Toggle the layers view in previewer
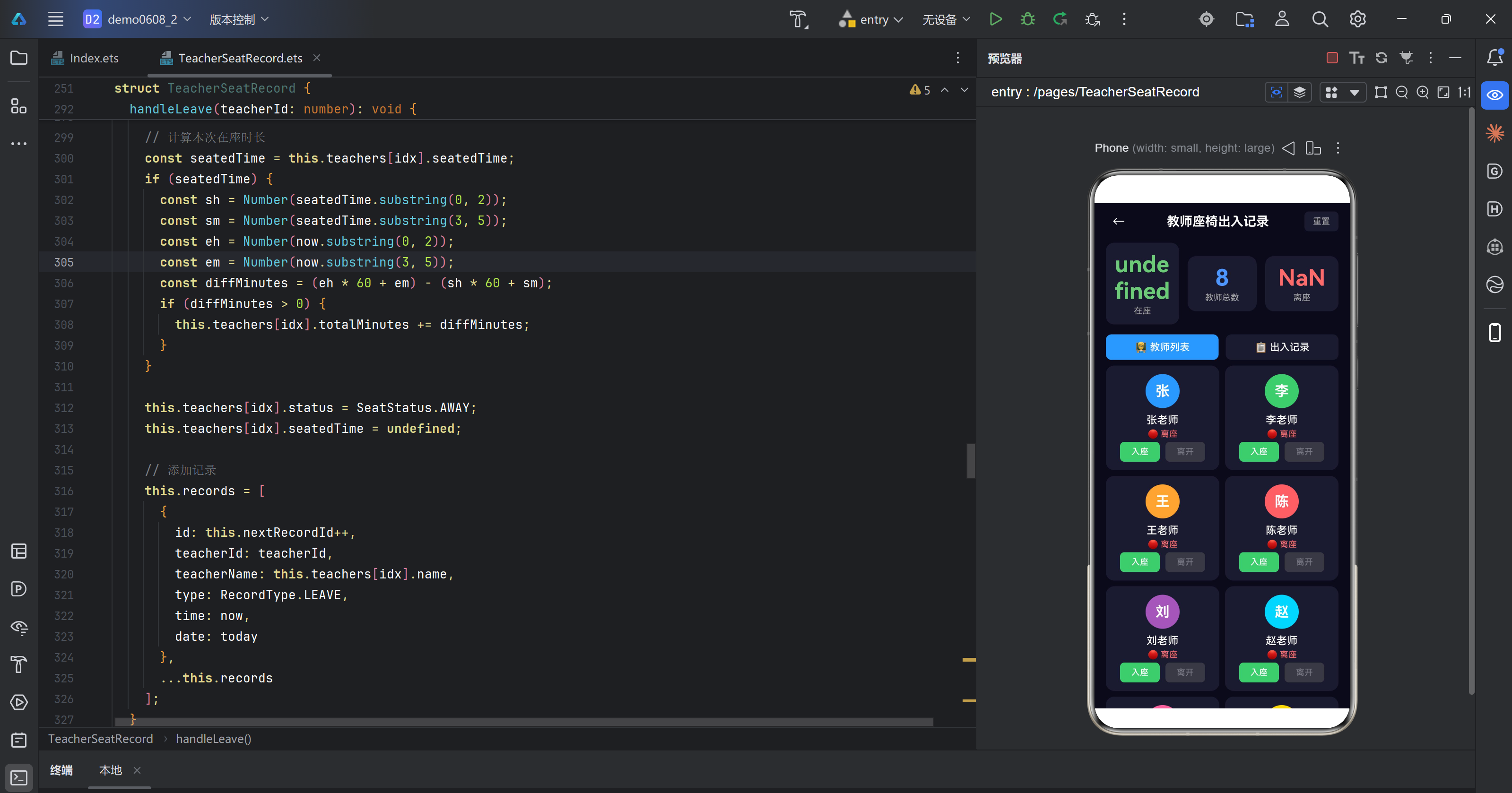This screenshot has height=793, width=1512. pyautogui.click(x=1300, y=92)
